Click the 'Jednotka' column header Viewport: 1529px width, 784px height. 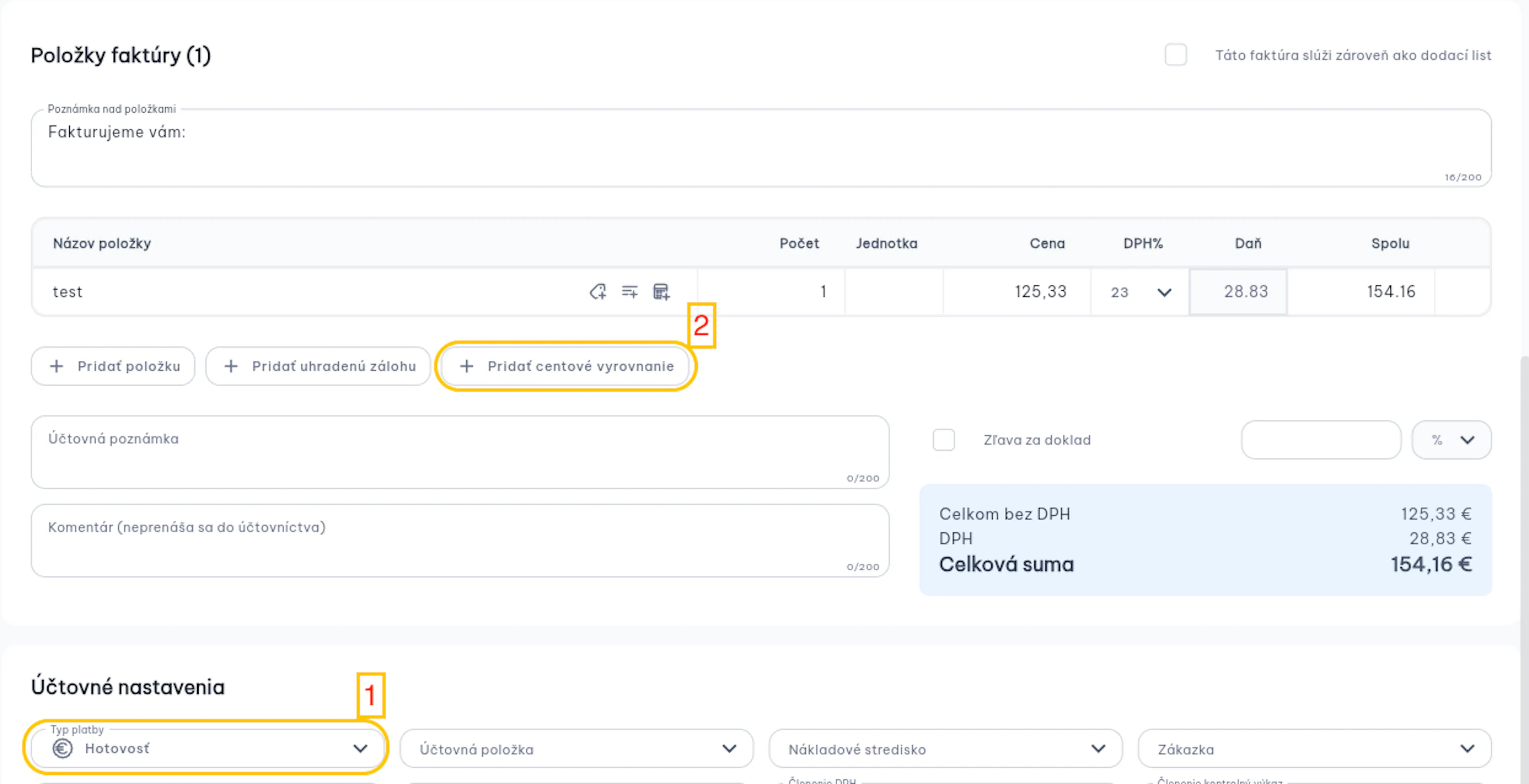(x=886, y=243)
